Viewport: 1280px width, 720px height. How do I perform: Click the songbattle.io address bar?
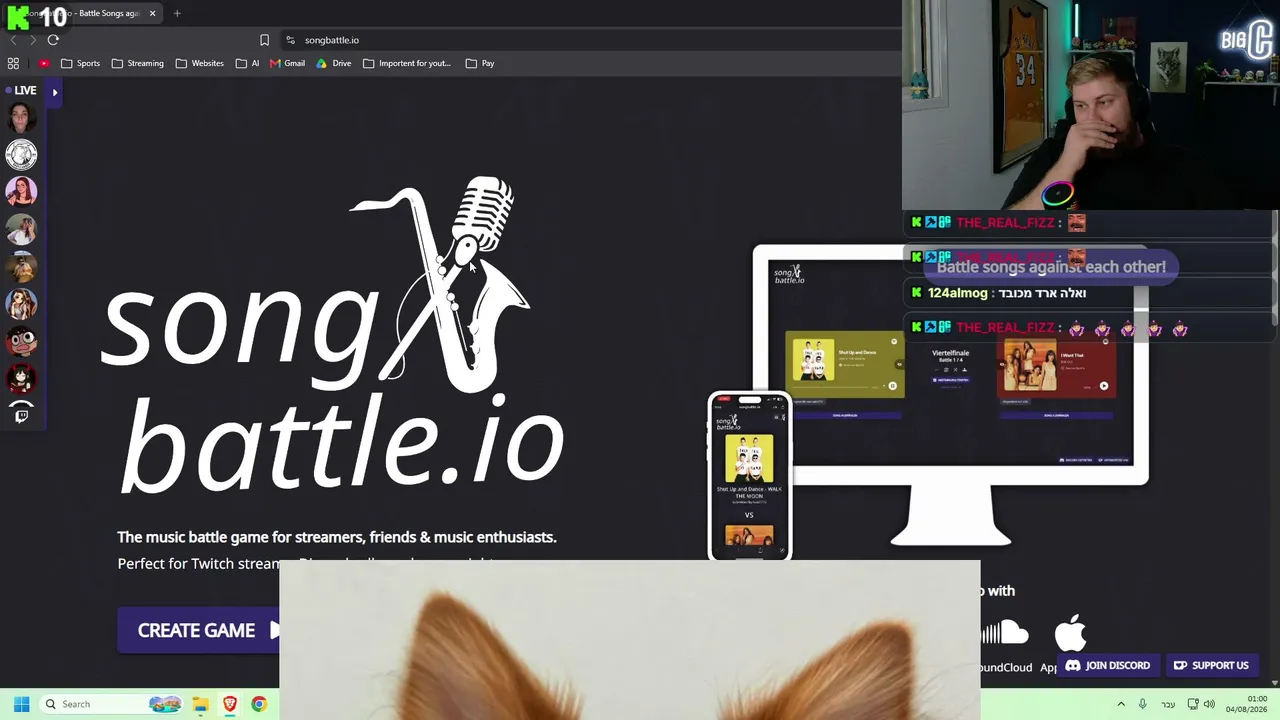click(590, 40)
